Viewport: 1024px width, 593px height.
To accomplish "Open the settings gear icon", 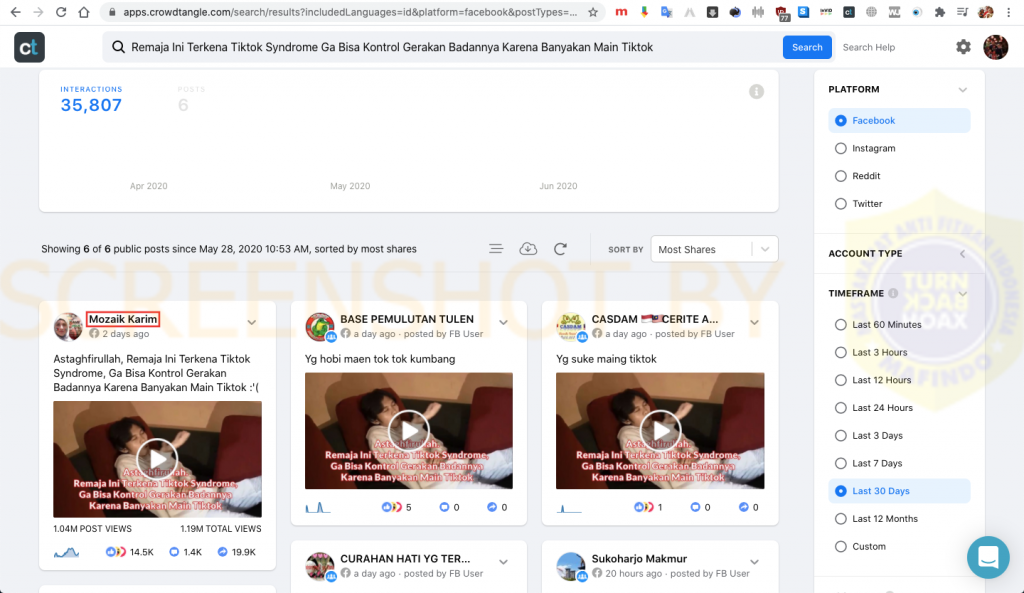I will click(963, 47).
